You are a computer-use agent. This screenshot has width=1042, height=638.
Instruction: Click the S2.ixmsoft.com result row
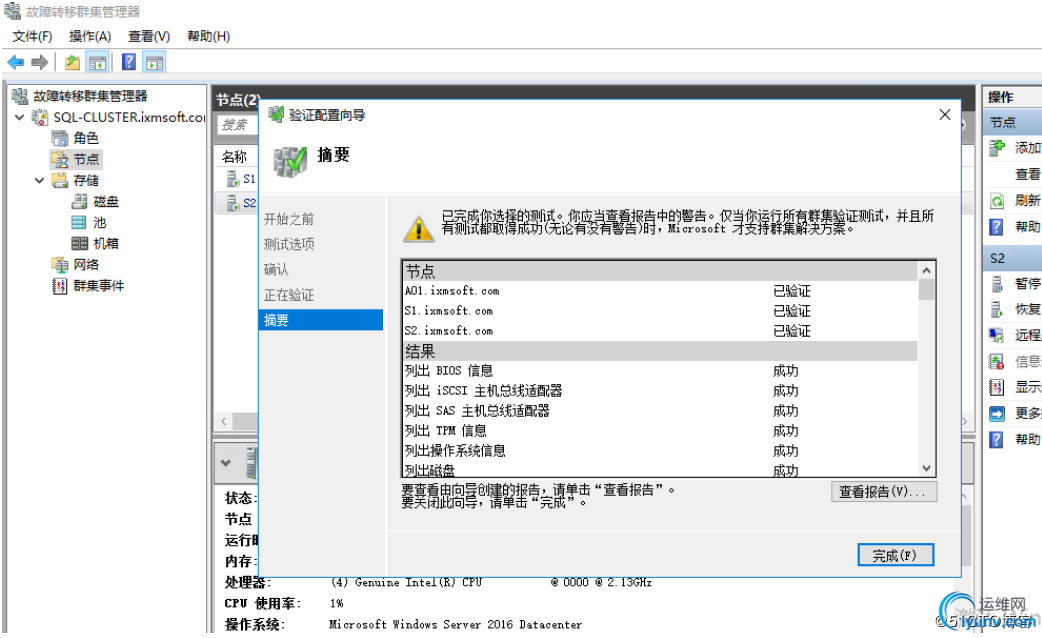pos(660,330)
